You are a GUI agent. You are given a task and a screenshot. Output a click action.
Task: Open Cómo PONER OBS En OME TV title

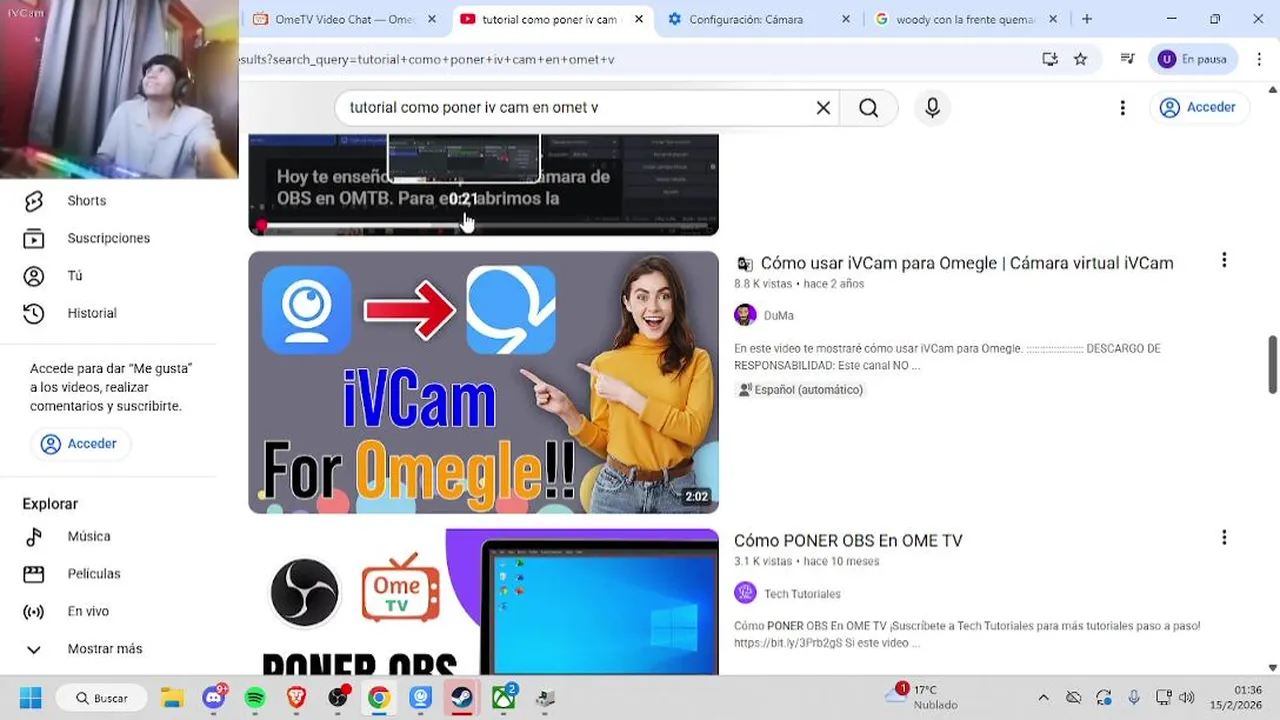click(x=848, y=540)
